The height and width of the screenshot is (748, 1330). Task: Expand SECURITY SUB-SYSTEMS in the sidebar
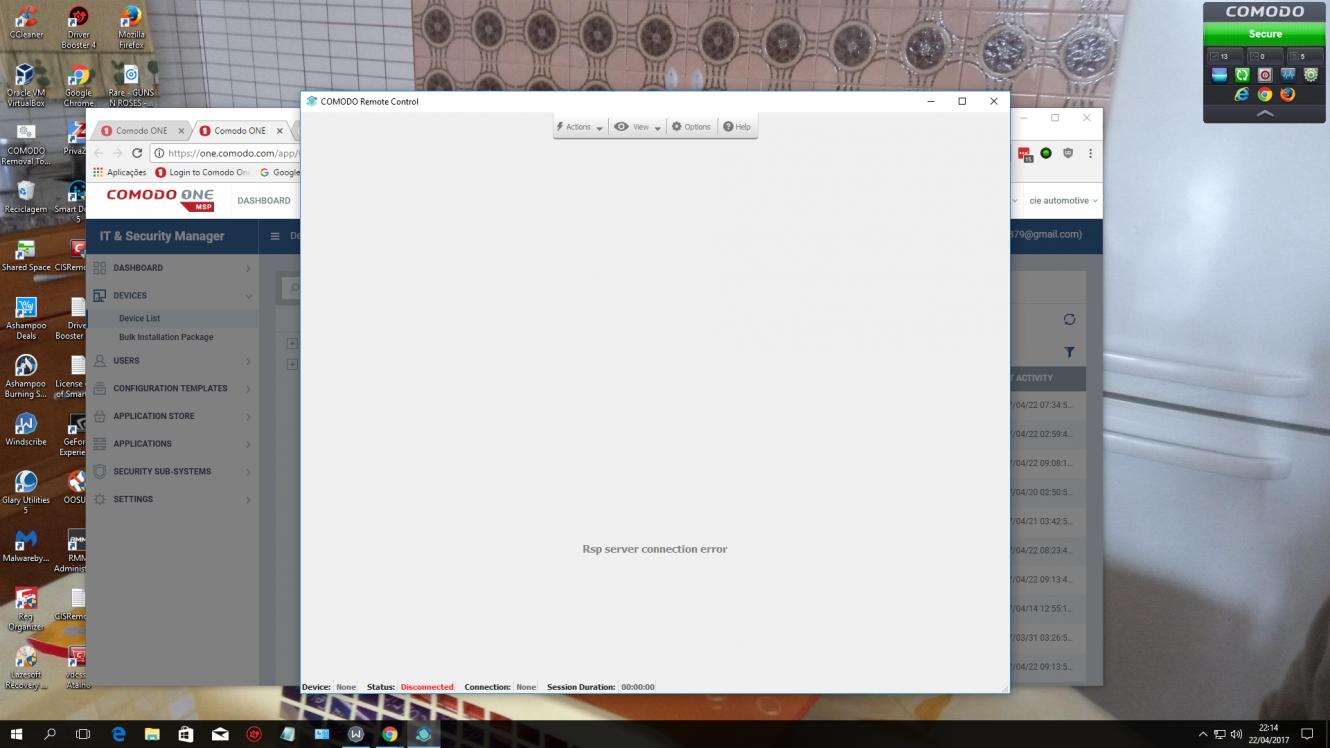[172, 472]
